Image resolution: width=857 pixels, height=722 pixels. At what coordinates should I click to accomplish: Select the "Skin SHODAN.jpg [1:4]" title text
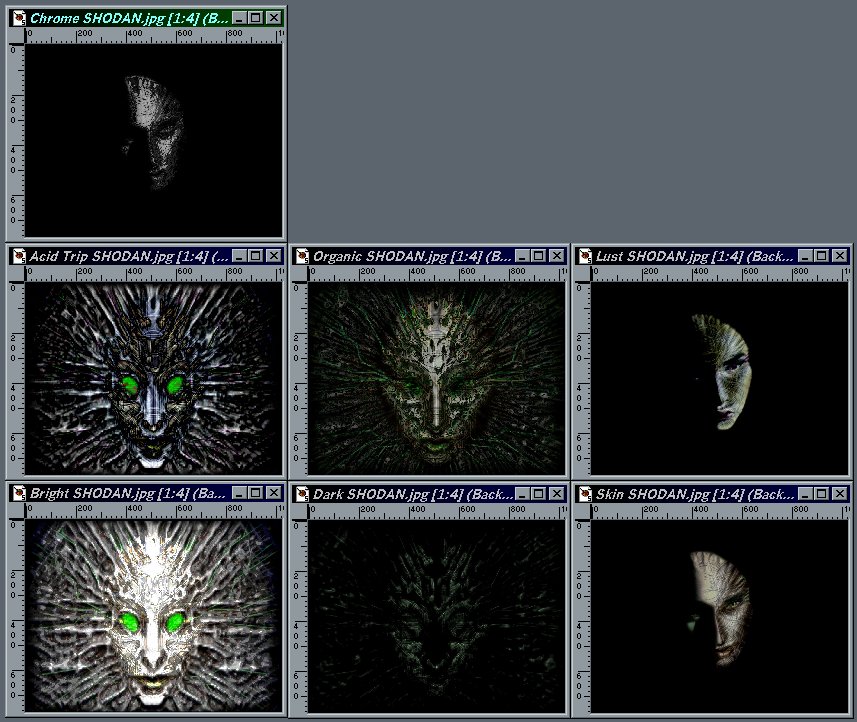click(x=669, y=494)
